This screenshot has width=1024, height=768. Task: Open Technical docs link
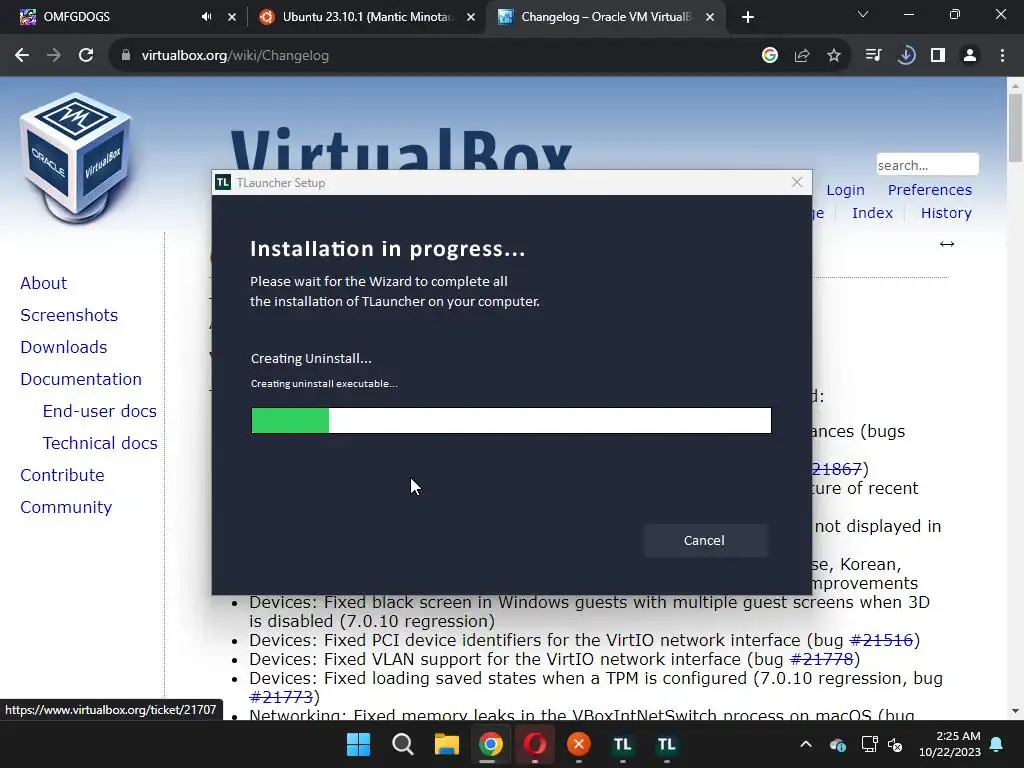click(100, 443)
